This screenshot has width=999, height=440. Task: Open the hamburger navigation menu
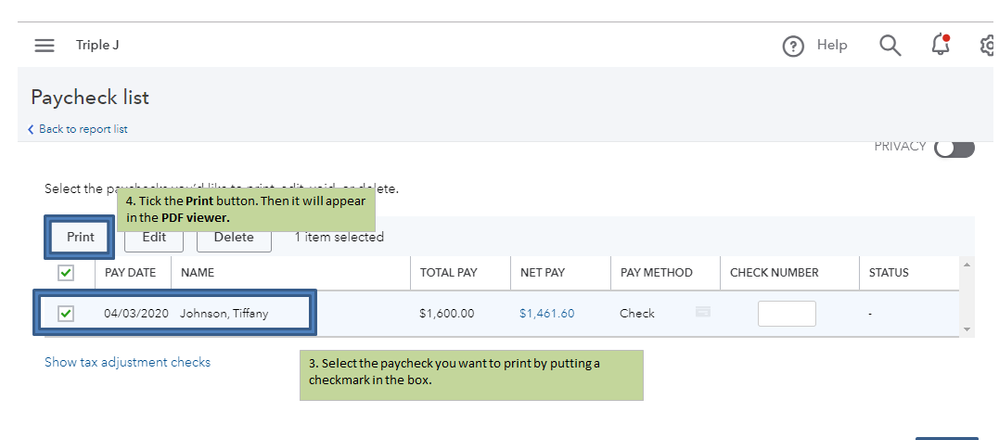[44, 45]
